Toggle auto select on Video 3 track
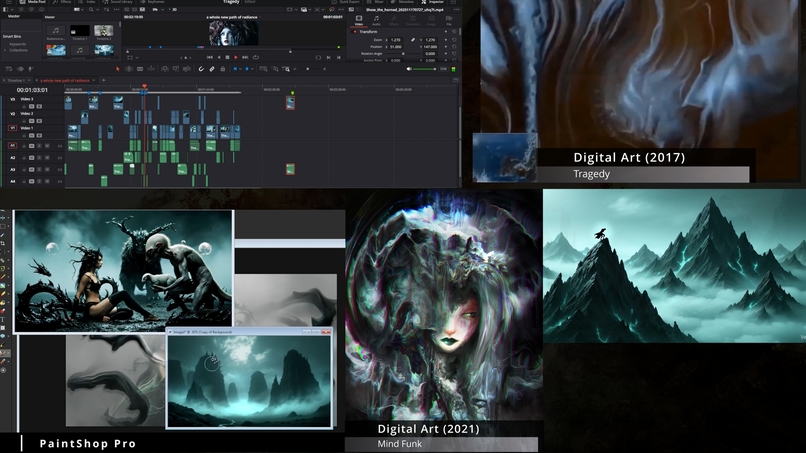The image size is (806, 453). coord(31,106)
